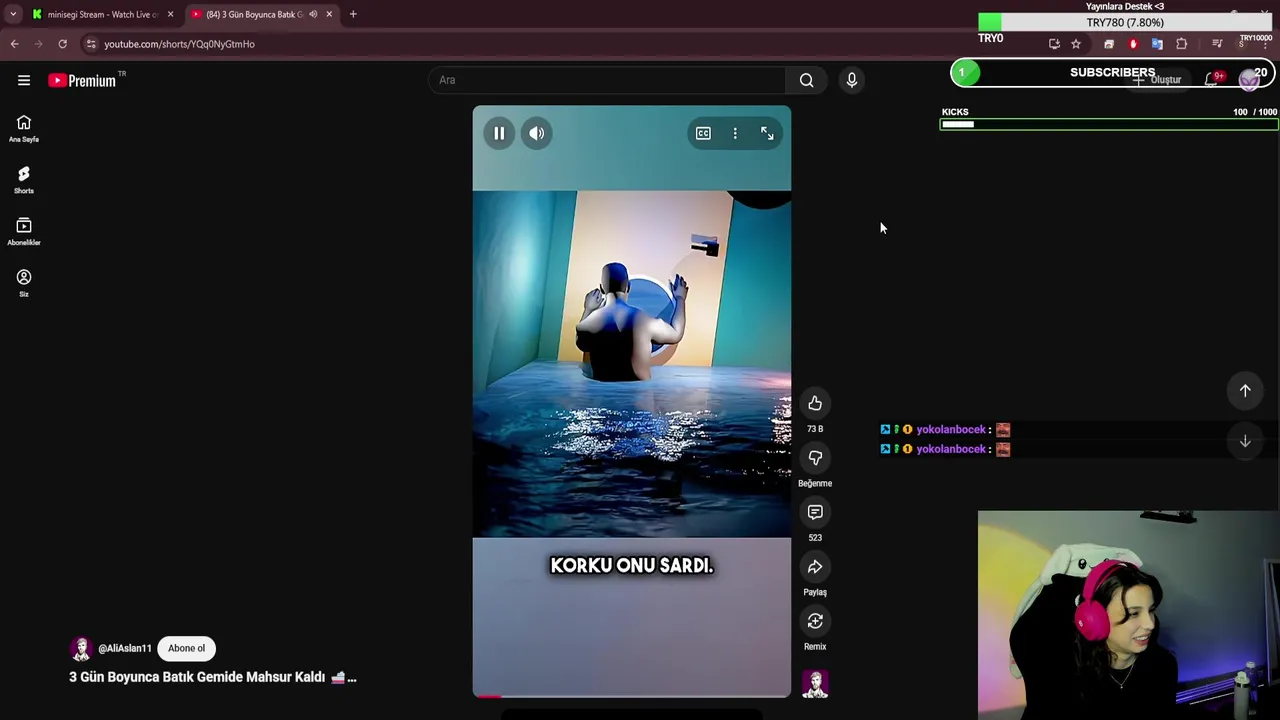Viewport: 1280px width, 720px height.
Task: Click the second yokolanbocek chat message
Action: coord(945,449)
